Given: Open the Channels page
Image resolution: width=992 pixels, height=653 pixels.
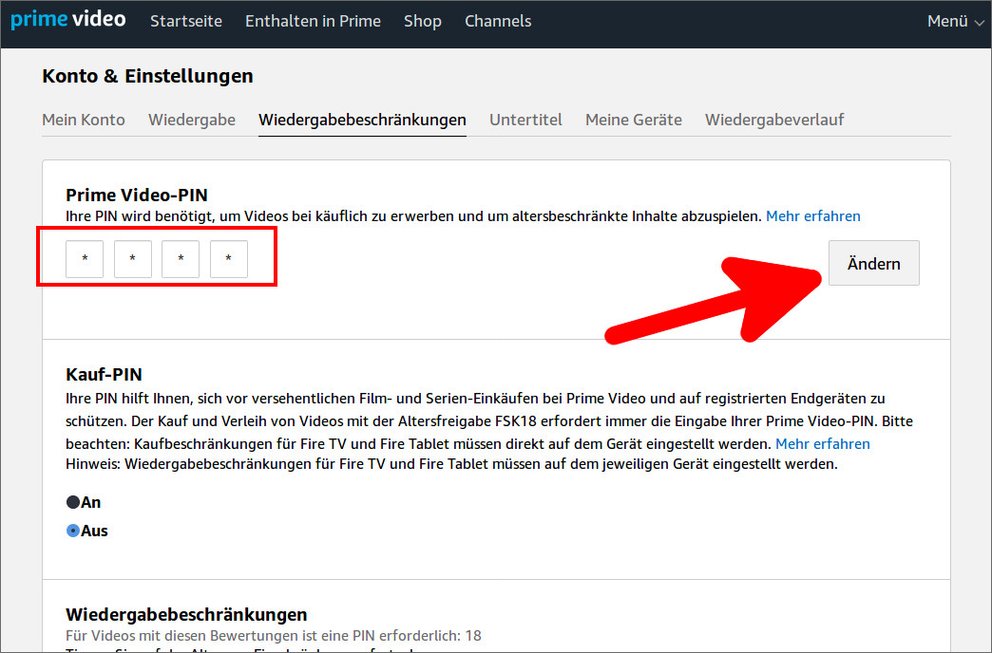Looking at the screenshot, I should pyautogui.click(x=498, y=20).
